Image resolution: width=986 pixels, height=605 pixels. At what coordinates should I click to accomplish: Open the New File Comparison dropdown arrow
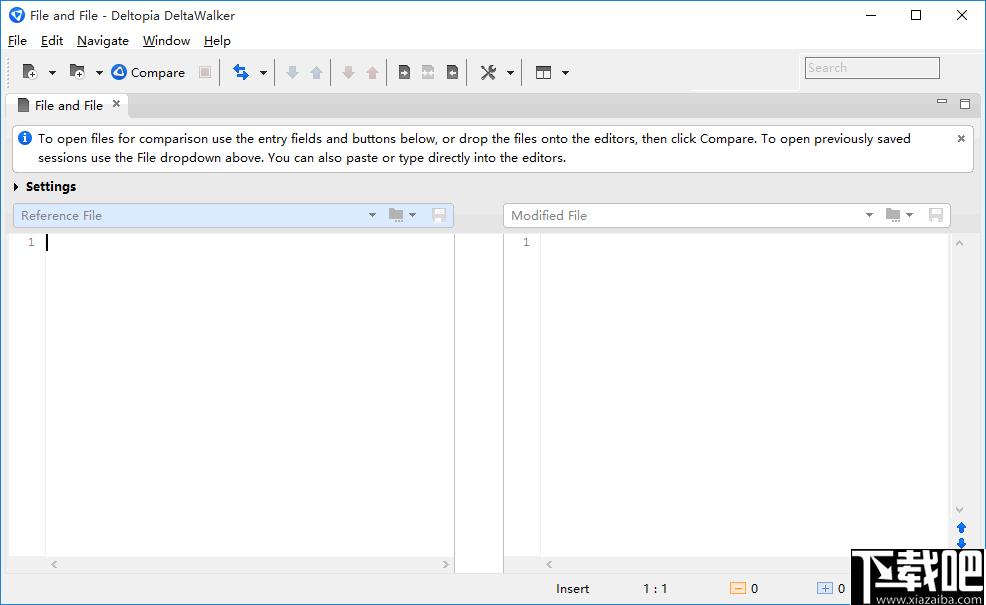tap(52, 73)
